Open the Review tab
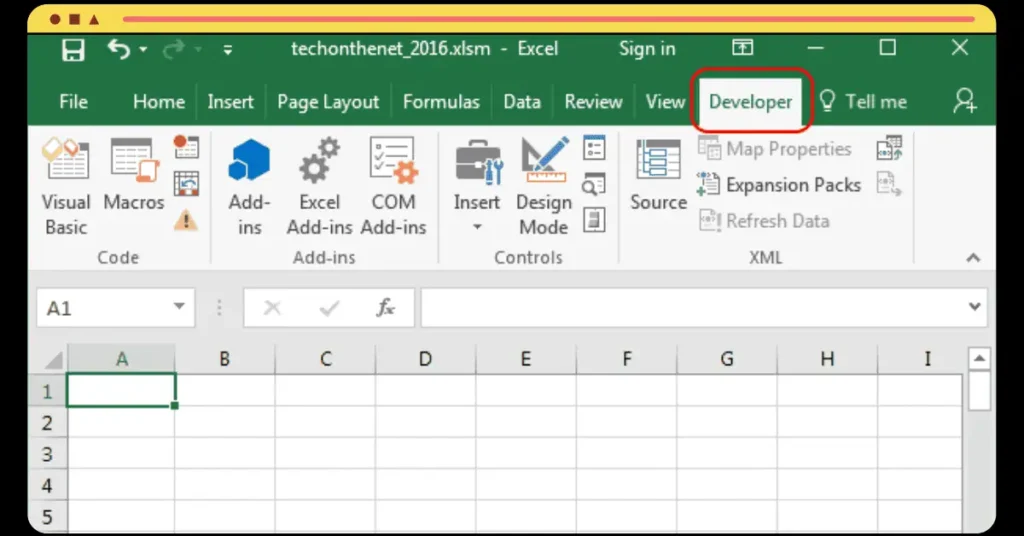The height and width of the screenshot is (536, 1024). point(593,102)
